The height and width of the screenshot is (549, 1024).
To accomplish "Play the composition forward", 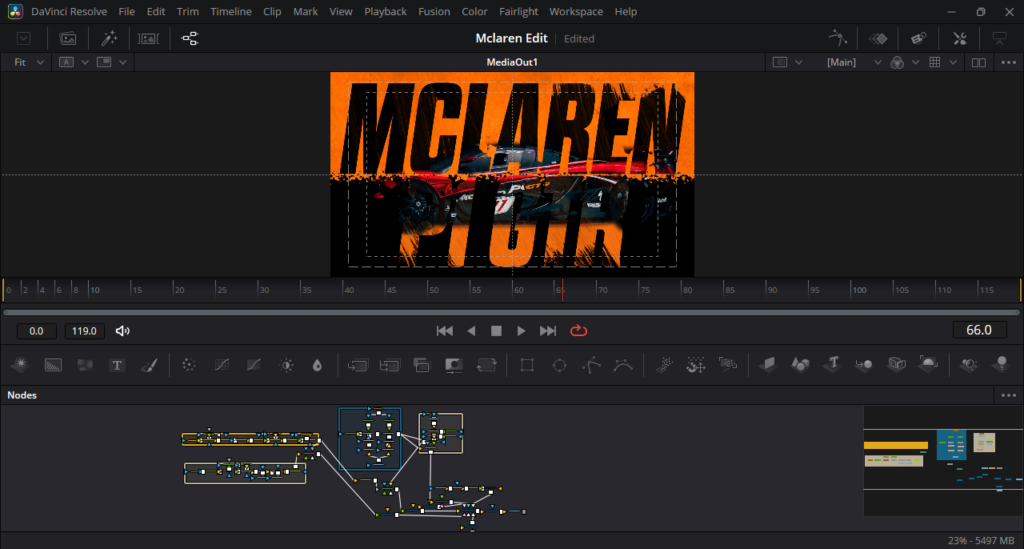I will click(521, 331).
